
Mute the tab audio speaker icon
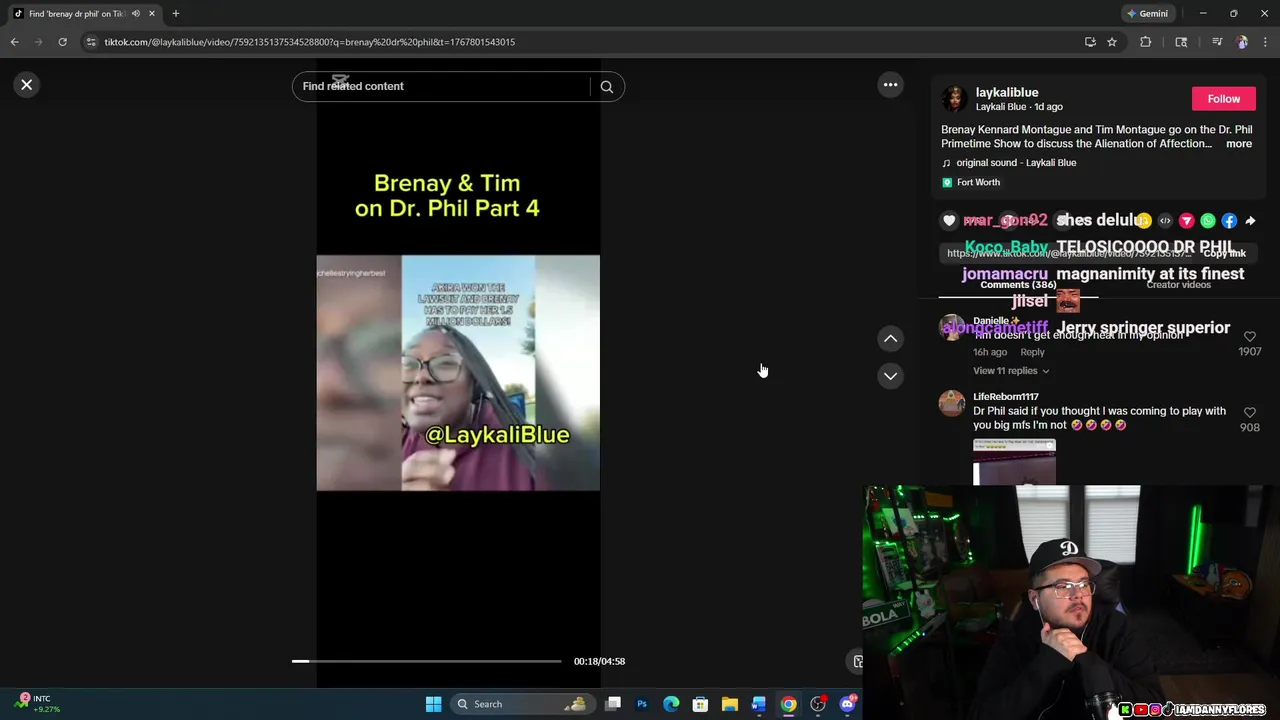pyautogui.click(x=136, y=14)
